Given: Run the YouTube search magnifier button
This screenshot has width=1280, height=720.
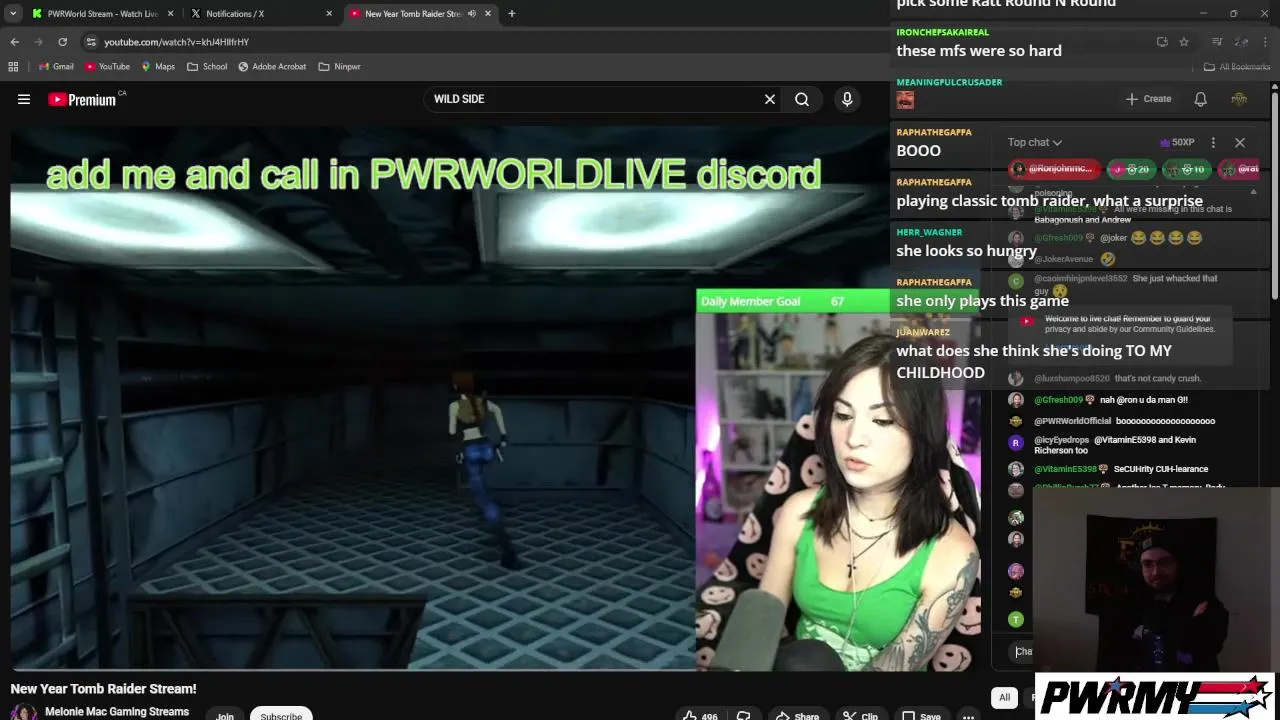Looking at the screenshot, I should click(802, 99).
